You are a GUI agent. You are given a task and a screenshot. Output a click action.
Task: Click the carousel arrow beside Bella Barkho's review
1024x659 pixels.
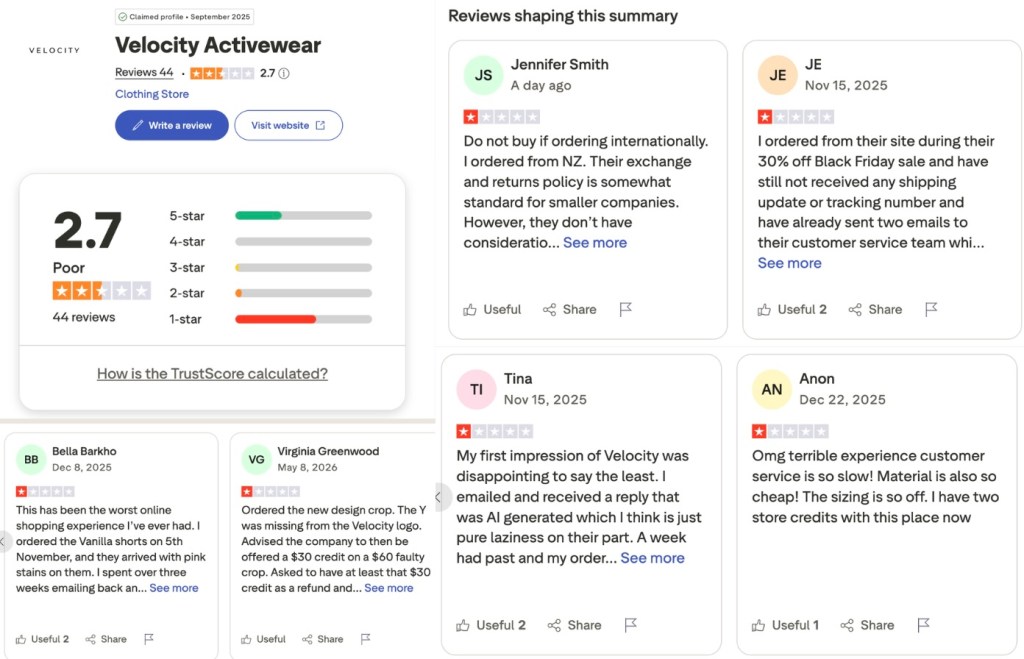click(3, 541)
